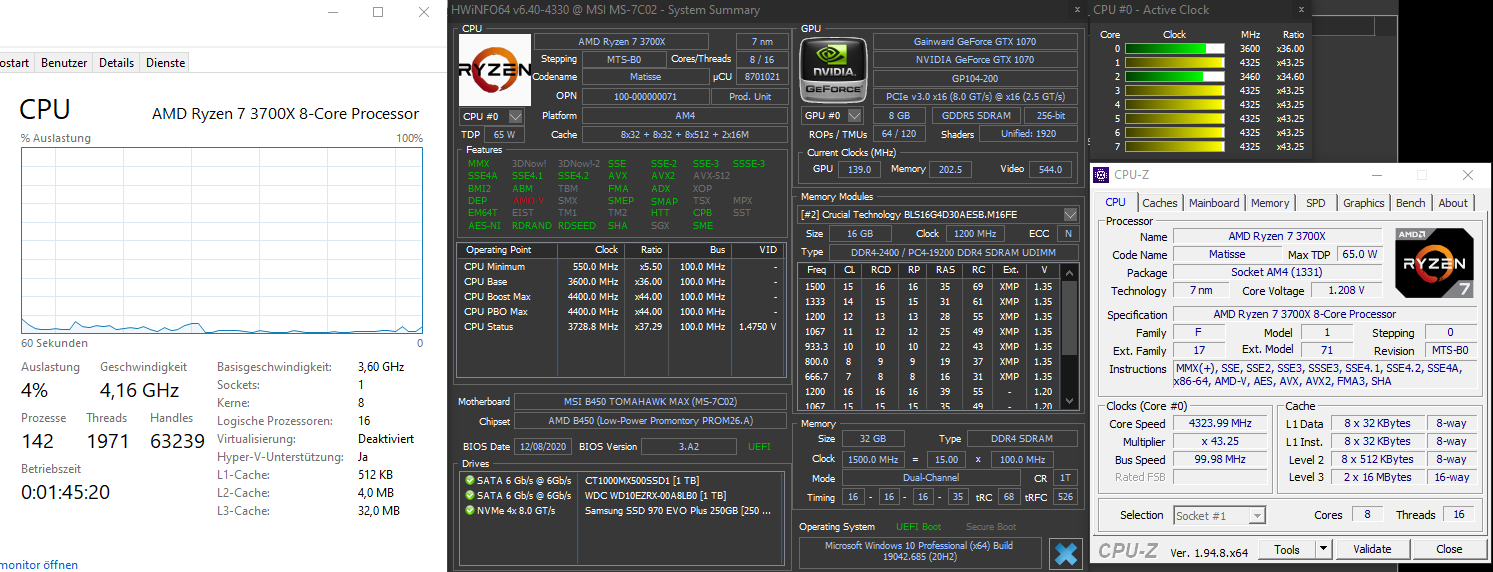
Task: Click the CPU-Z title bar app icon
Action: click(1102, 175)
